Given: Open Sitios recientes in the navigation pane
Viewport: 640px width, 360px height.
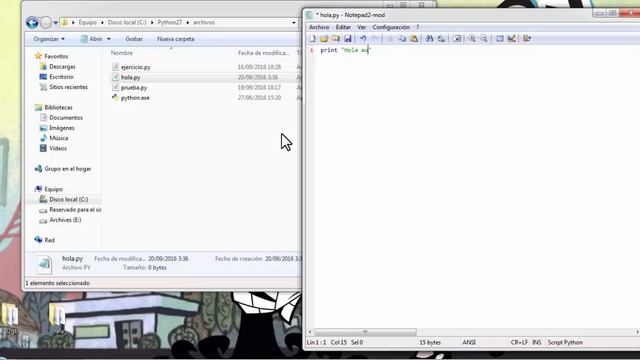Looking at the screenshot, I should point(68,87).
